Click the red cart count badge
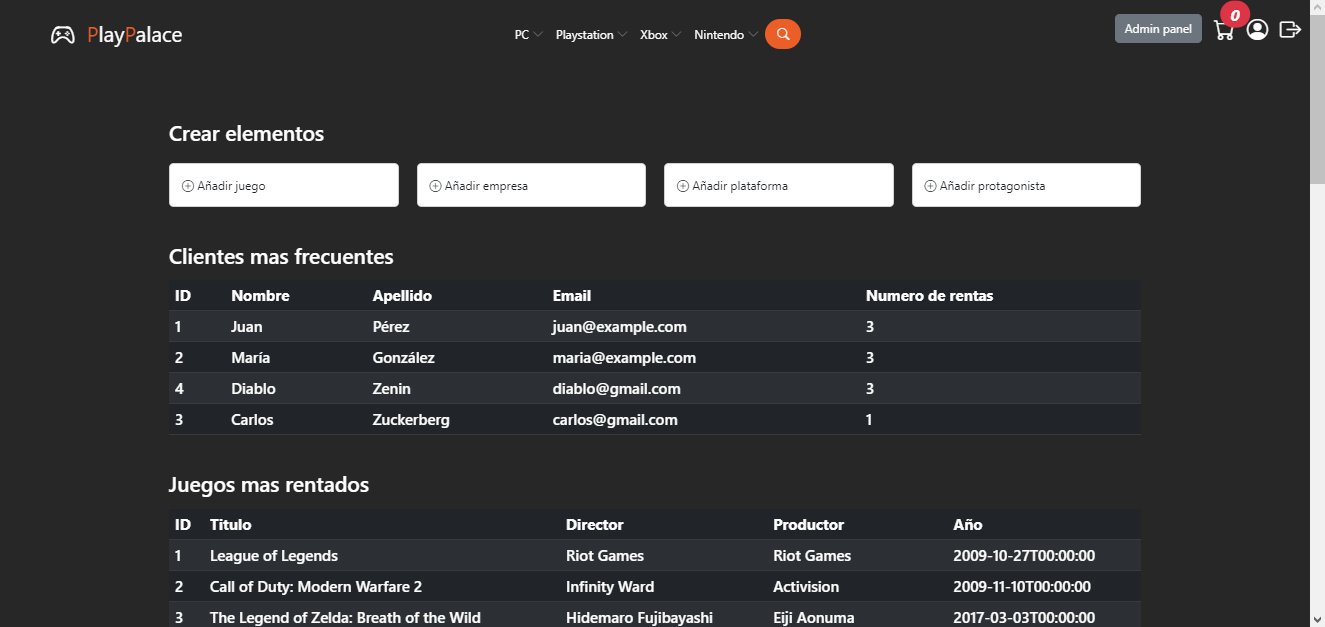Screen dimensions: 1325x627 1235,15
